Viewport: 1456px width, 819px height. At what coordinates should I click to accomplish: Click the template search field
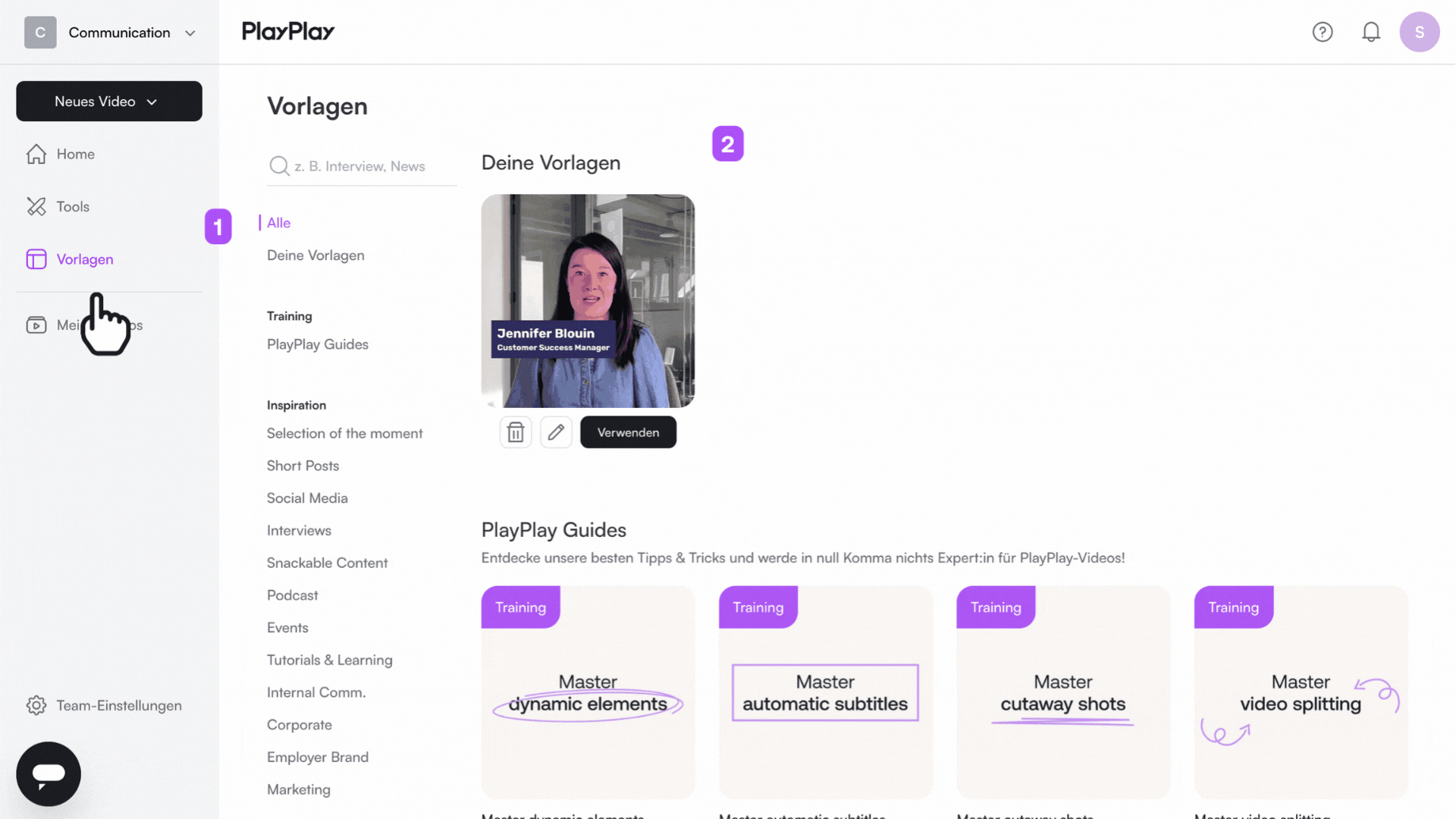click(362, 166)
